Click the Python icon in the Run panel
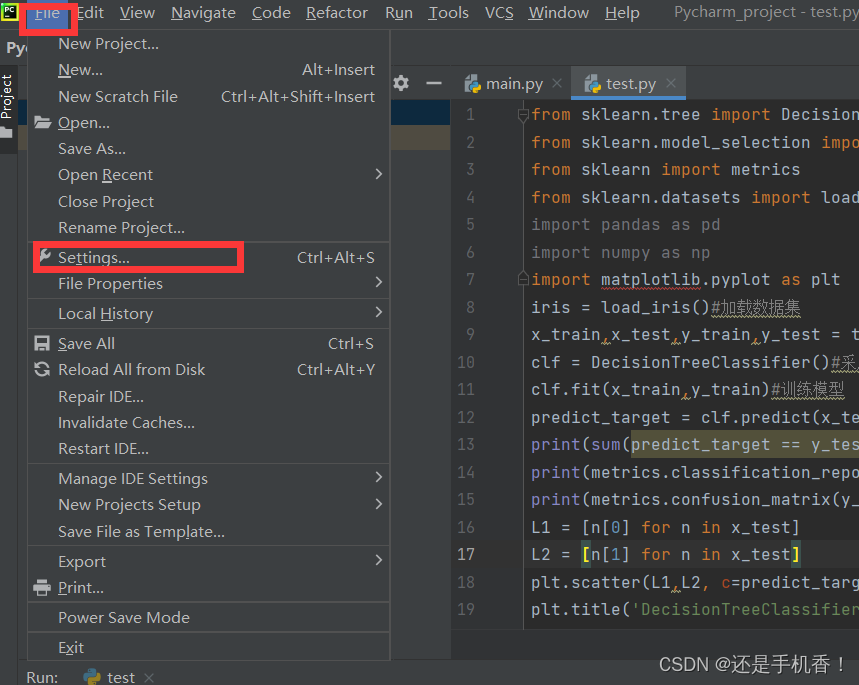859x685 pixels. [92, 677]
